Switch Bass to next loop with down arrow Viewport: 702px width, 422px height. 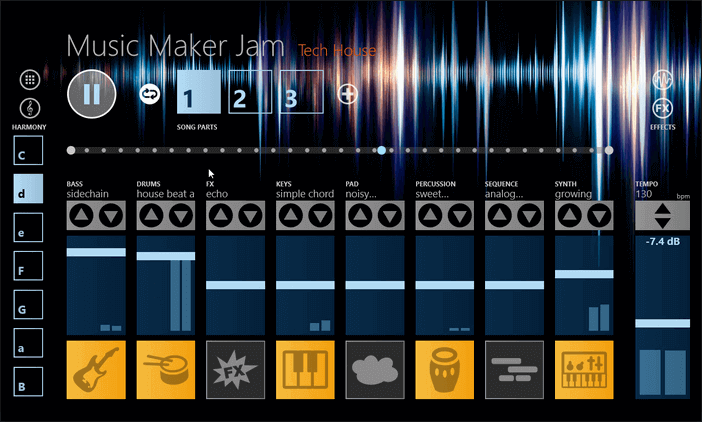pyautogui.click(x=111, y=216)
